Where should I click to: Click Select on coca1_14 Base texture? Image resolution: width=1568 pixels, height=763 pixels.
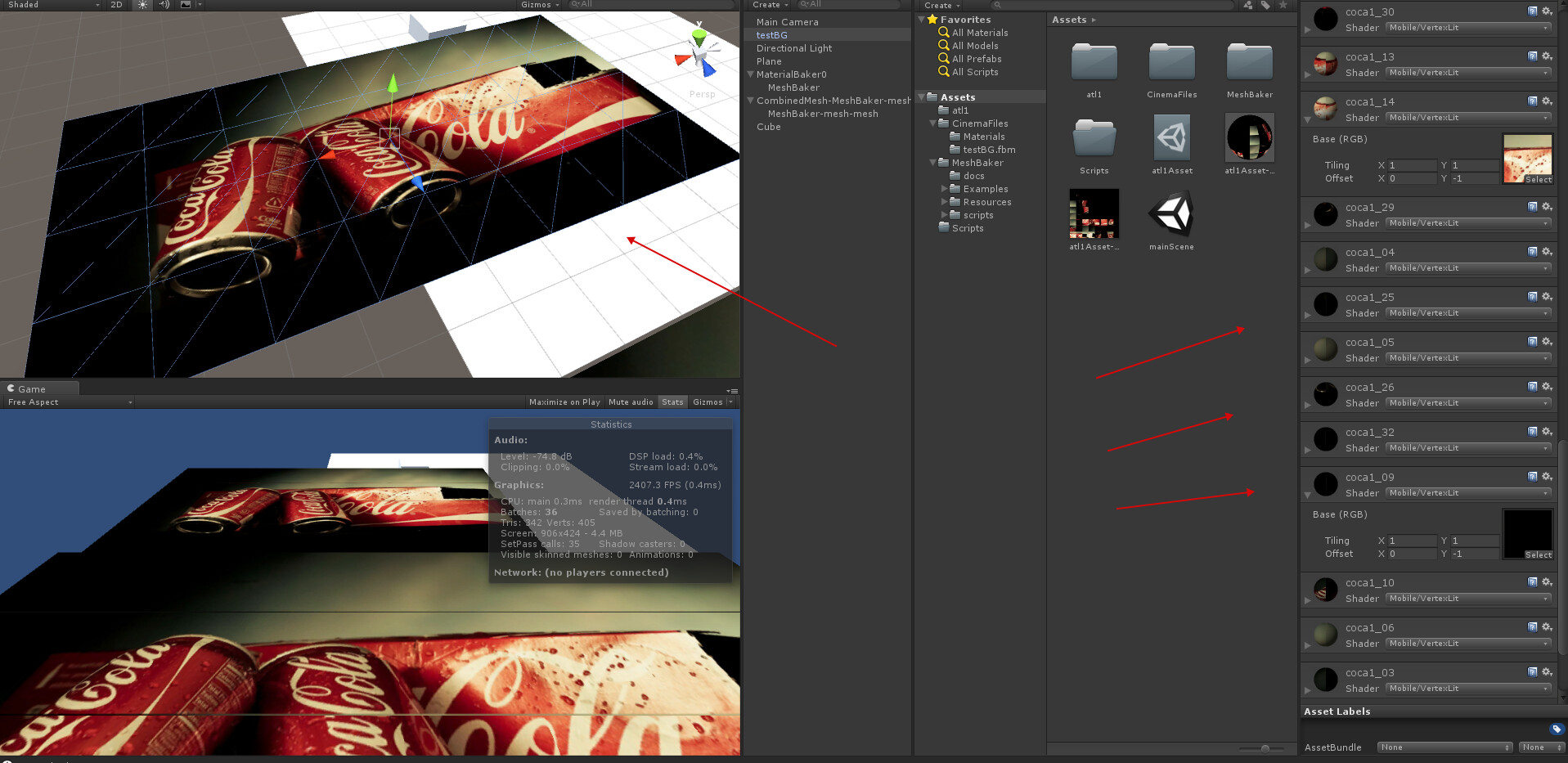pyautogui.click(x=1537, y=179)
